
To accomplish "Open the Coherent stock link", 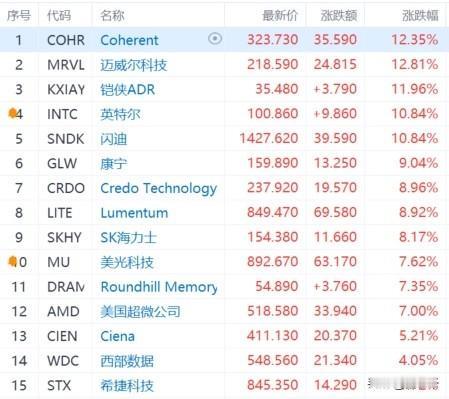I will pyautogui.click(x=129, y=40).
